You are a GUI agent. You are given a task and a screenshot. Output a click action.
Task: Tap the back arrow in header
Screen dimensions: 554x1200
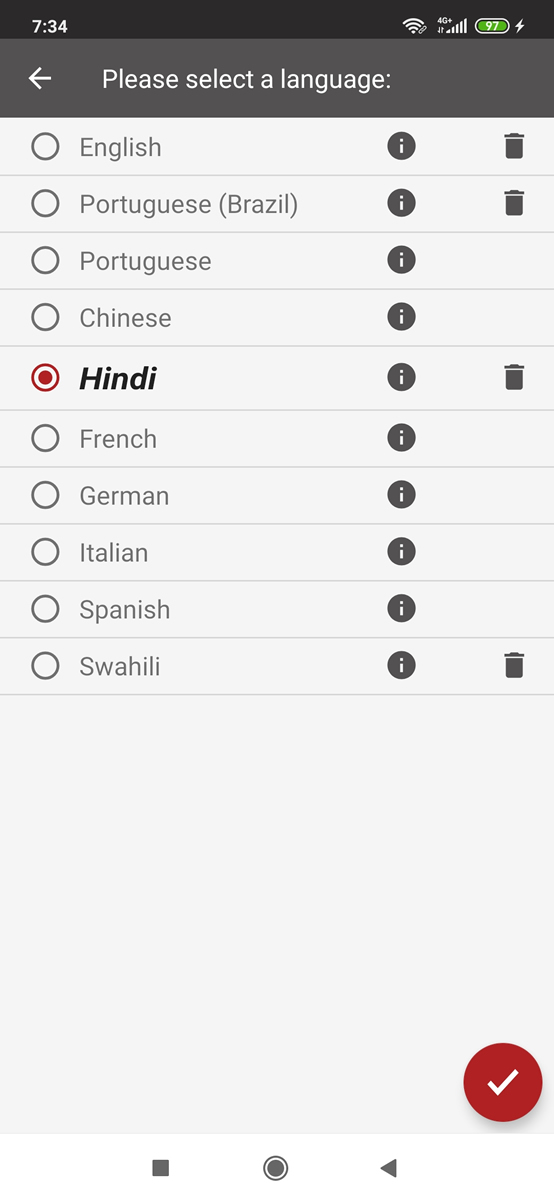point(40,78)
